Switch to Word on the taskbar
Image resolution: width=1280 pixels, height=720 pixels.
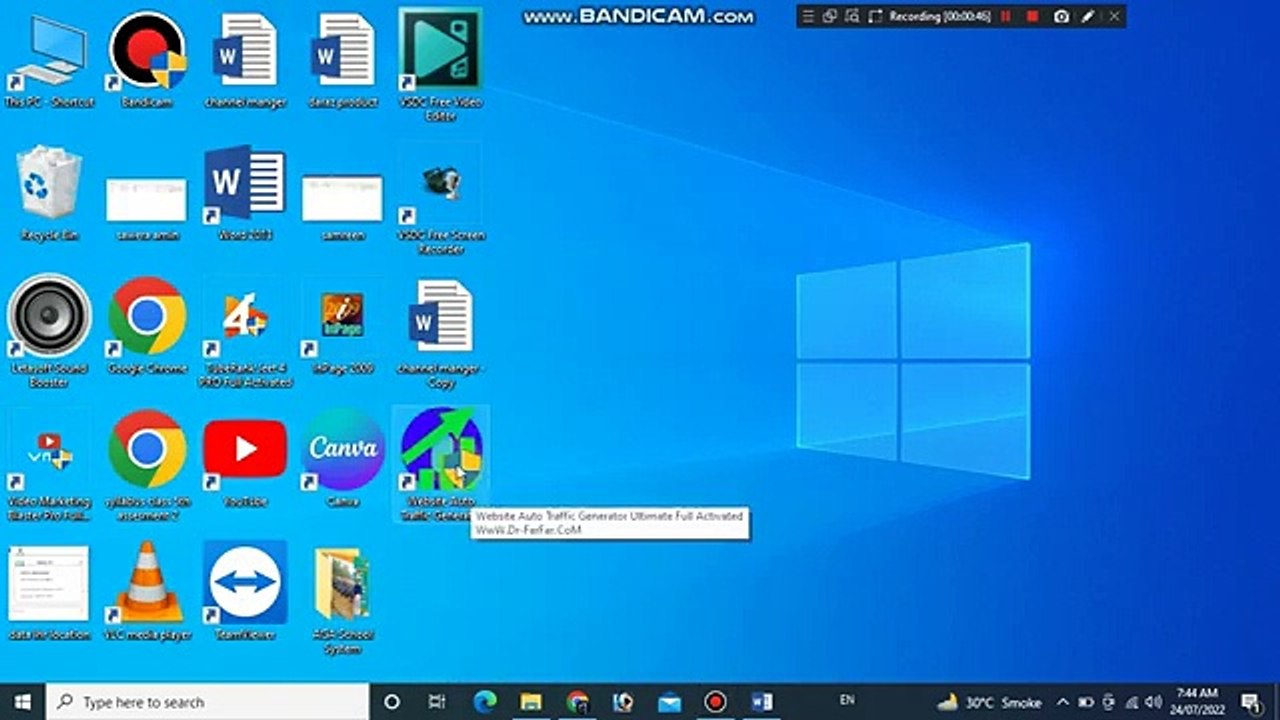point(761,702)
